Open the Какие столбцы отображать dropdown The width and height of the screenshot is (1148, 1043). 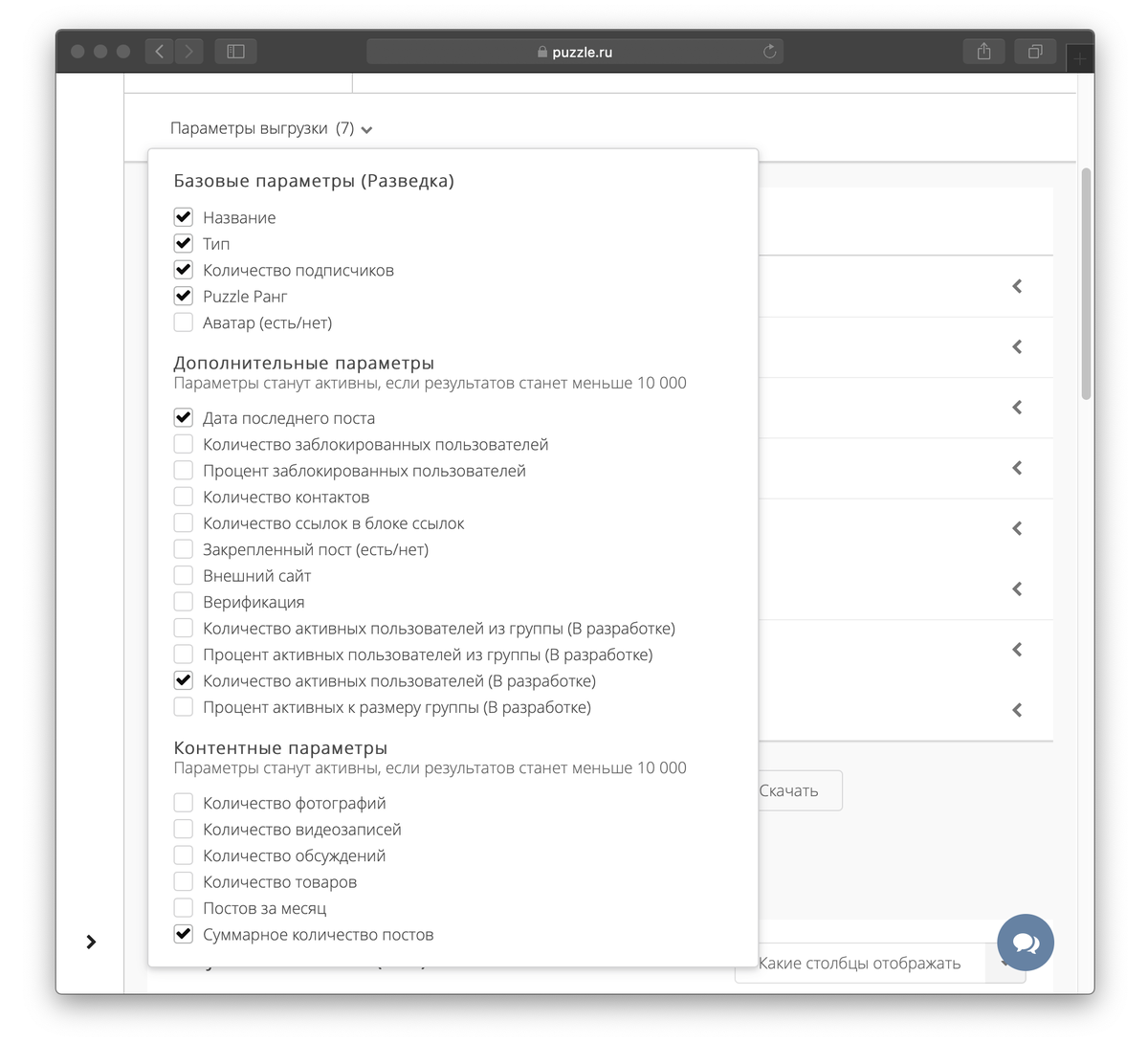click(x=880, y=964)
